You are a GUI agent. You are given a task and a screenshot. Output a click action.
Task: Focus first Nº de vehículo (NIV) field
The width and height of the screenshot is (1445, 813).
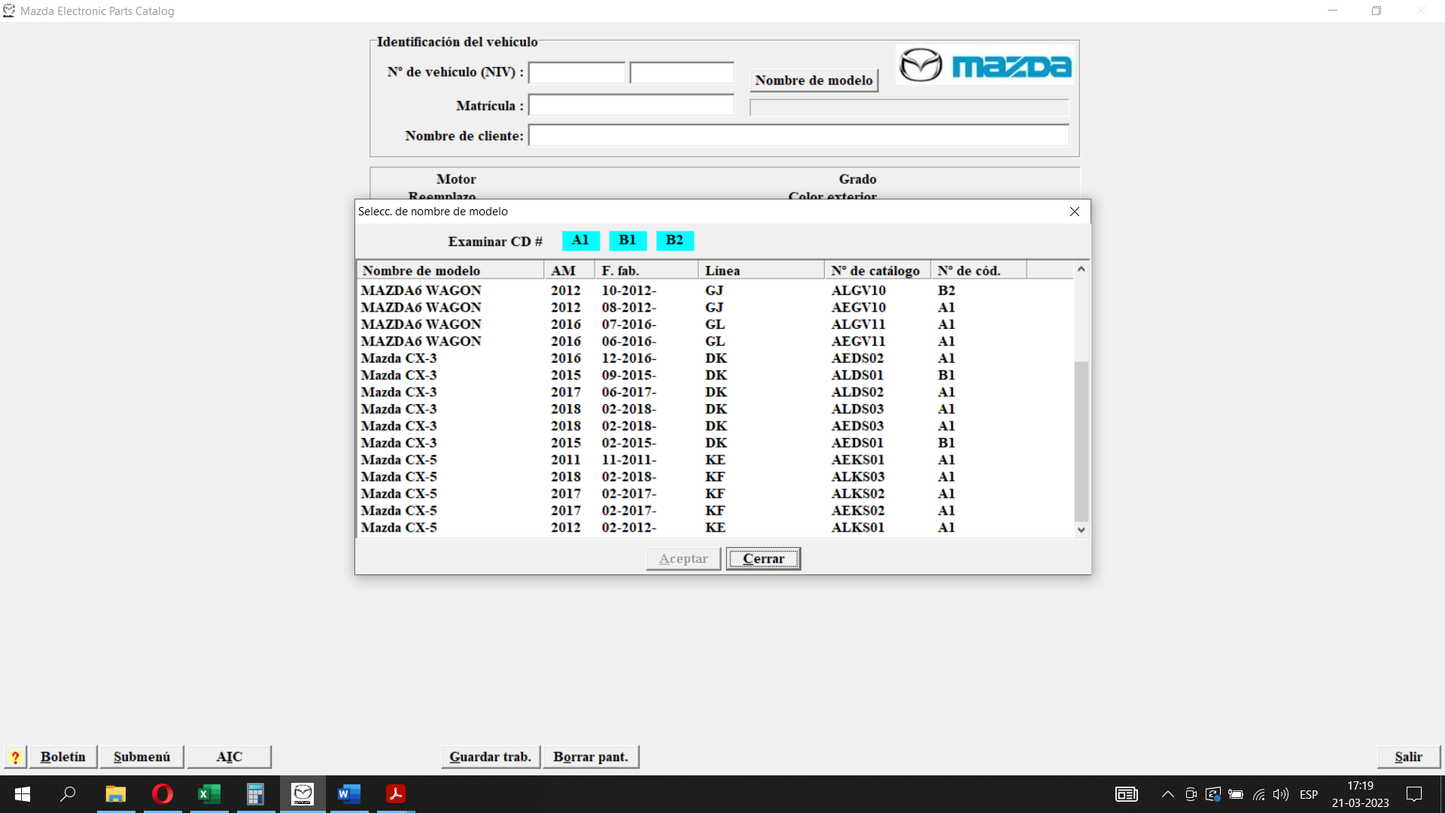[577, 73]
